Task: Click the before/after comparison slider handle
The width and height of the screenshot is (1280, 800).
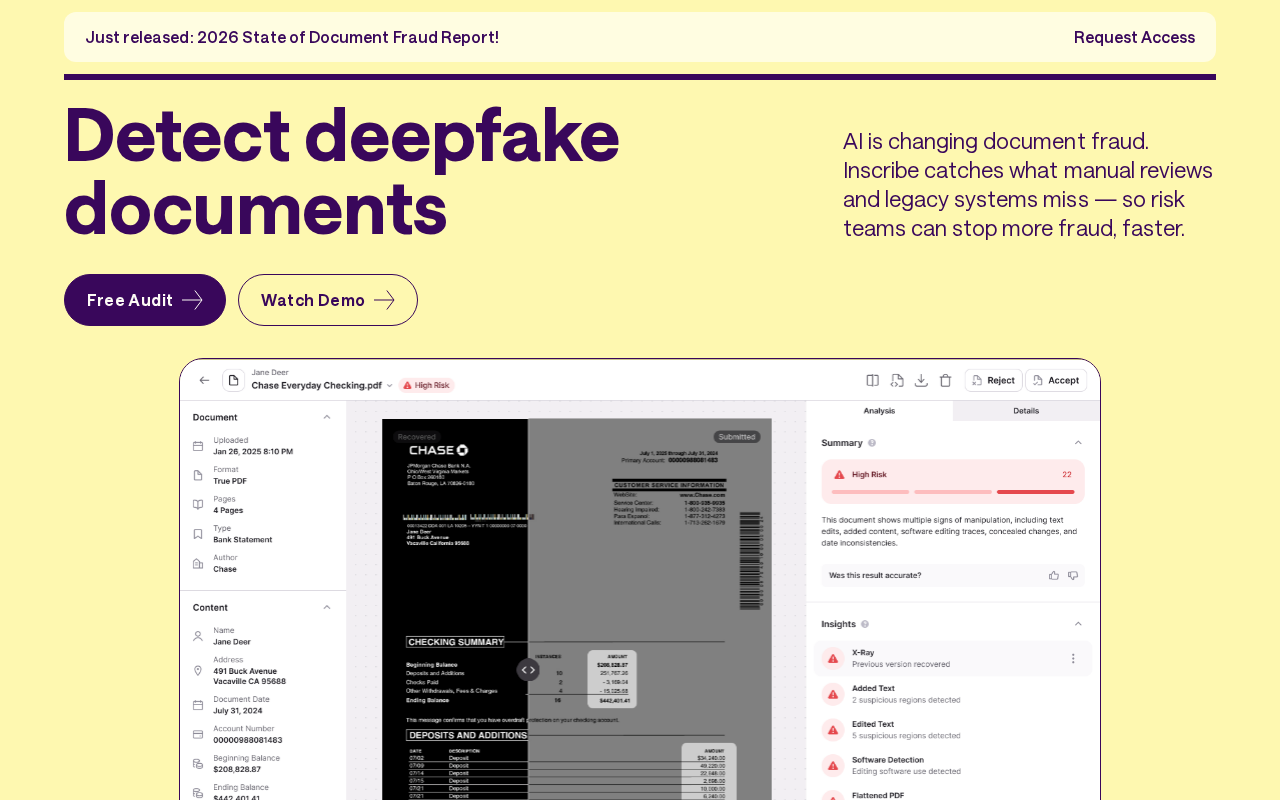Action: [x=528, y=670]
